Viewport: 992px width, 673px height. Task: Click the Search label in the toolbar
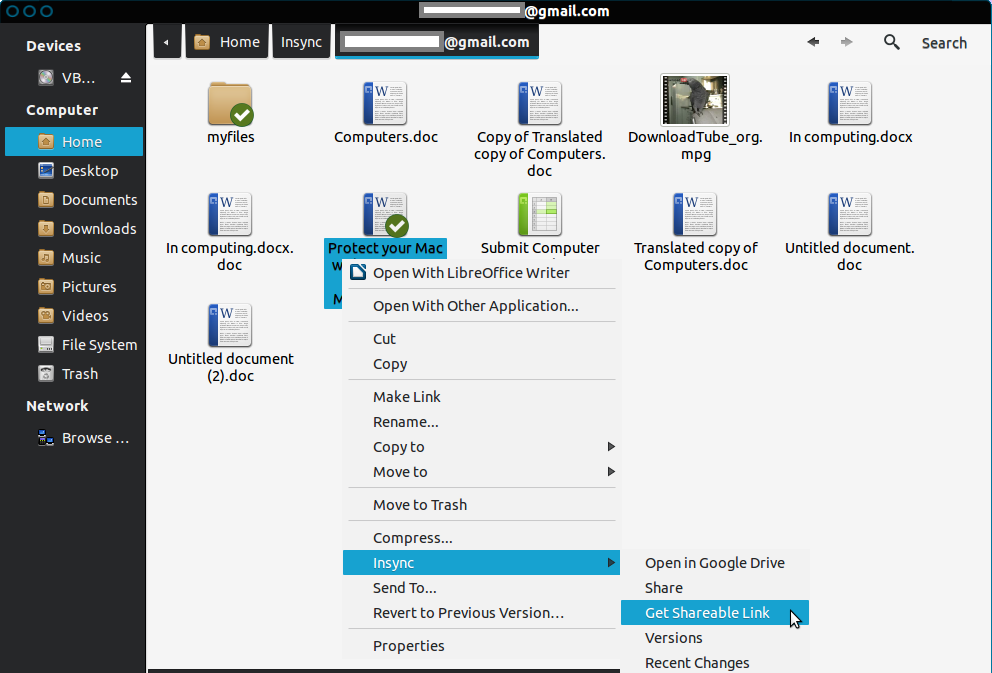tap(944, 43)
